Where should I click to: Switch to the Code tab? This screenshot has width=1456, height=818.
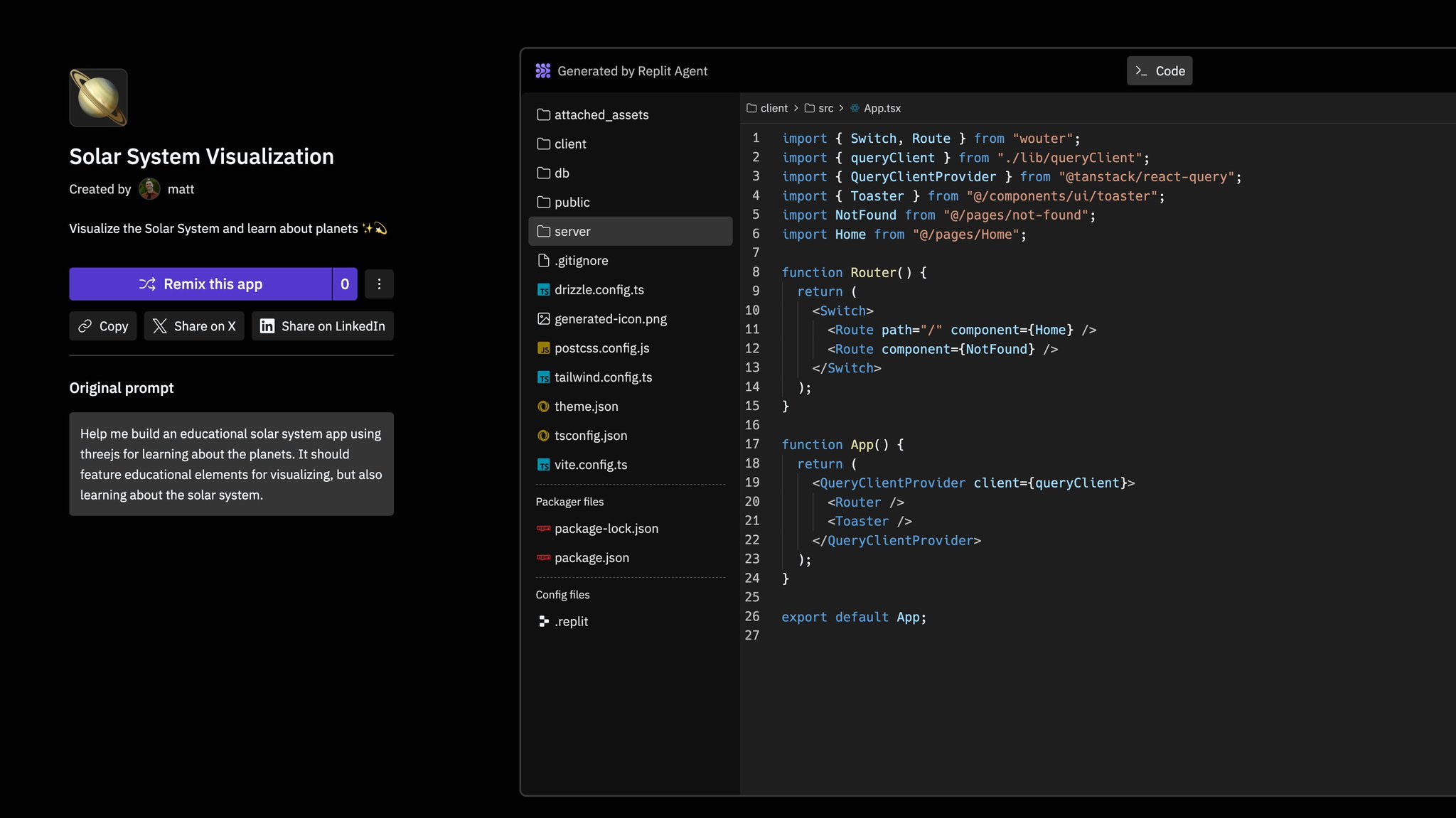click(x=1160, y=71)
